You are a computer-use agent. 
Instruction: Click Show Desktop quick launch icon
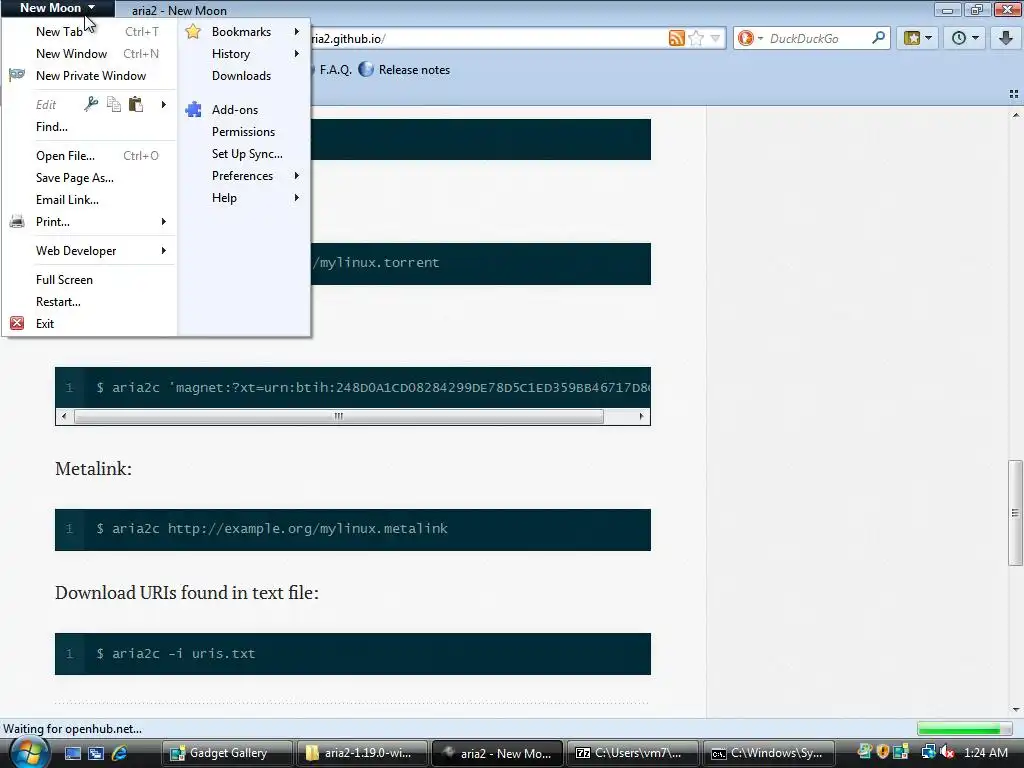tap(72, 753)
